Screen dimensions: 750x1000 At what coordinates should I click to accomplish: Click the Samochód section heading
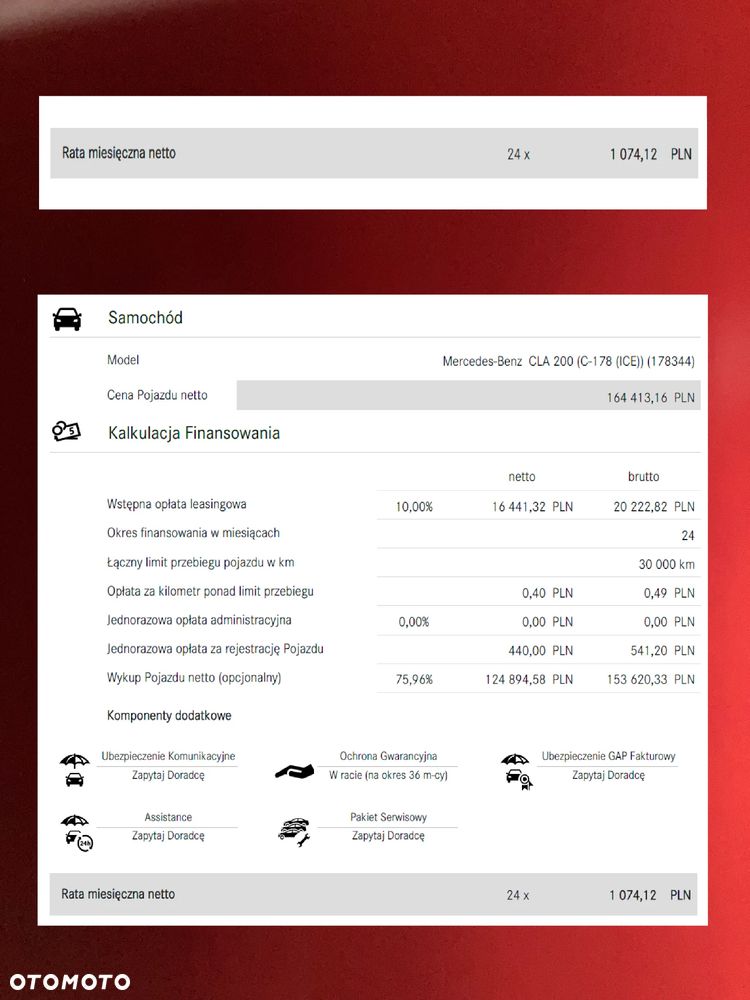[x=145, y=318]
